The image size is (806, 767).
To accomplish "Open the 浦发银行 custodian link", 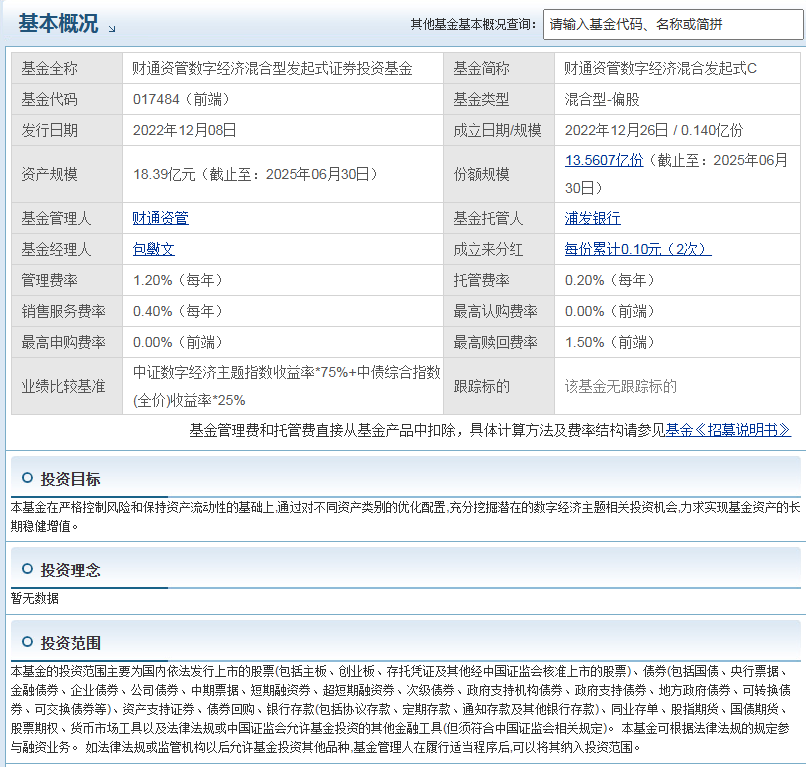I will tap(593, 218).
